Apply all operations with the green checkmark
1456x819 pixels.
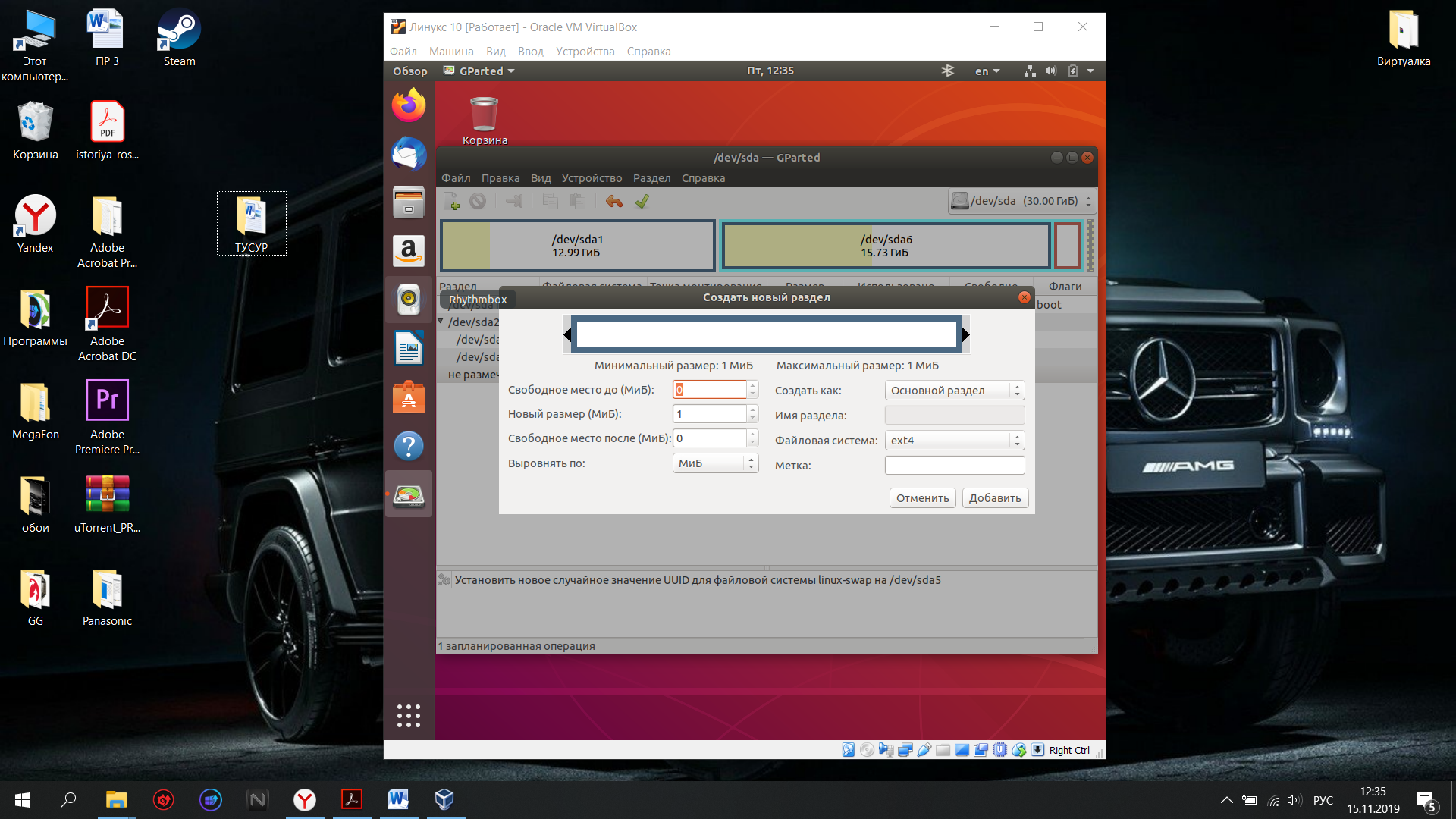642,201
